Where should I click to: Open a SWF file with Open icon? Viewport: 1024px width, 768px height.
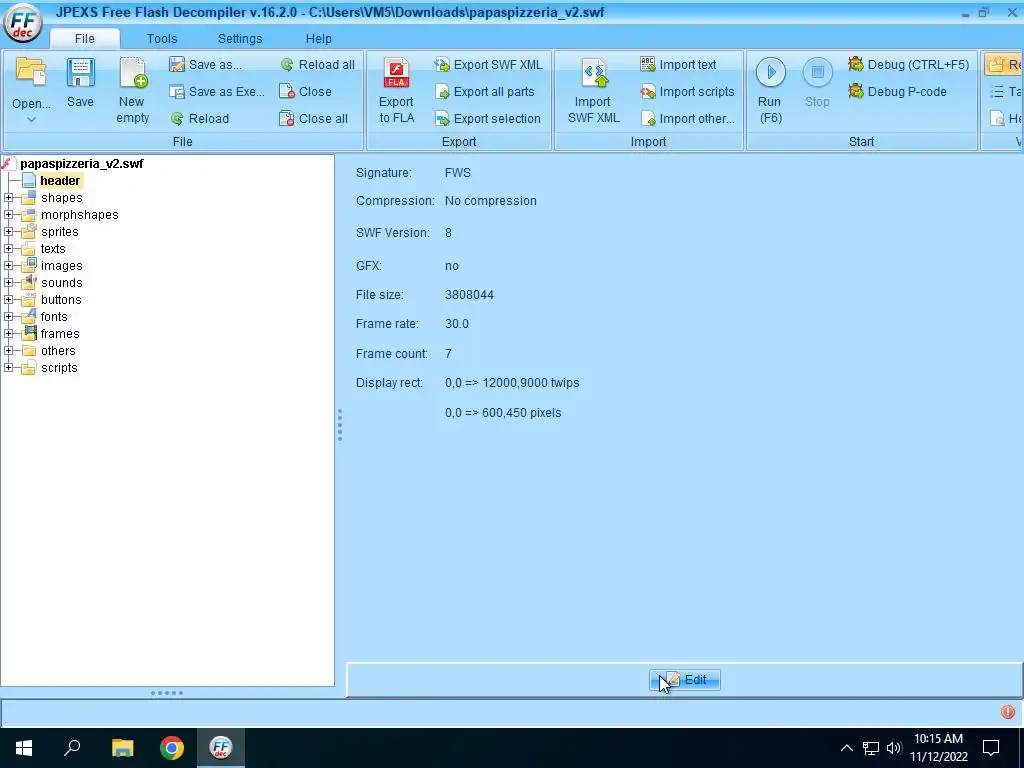pyautogui.click(x=31, y=72)
